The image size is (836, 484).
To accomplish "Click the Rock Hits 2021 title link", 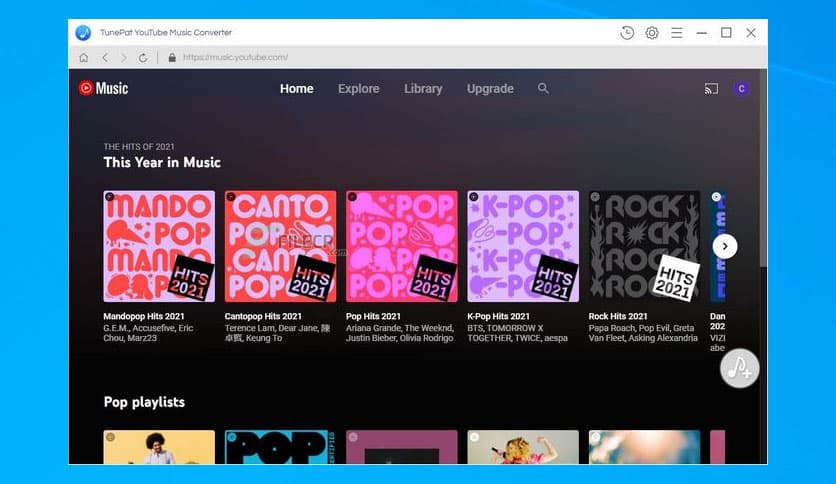I will point(618,316).
